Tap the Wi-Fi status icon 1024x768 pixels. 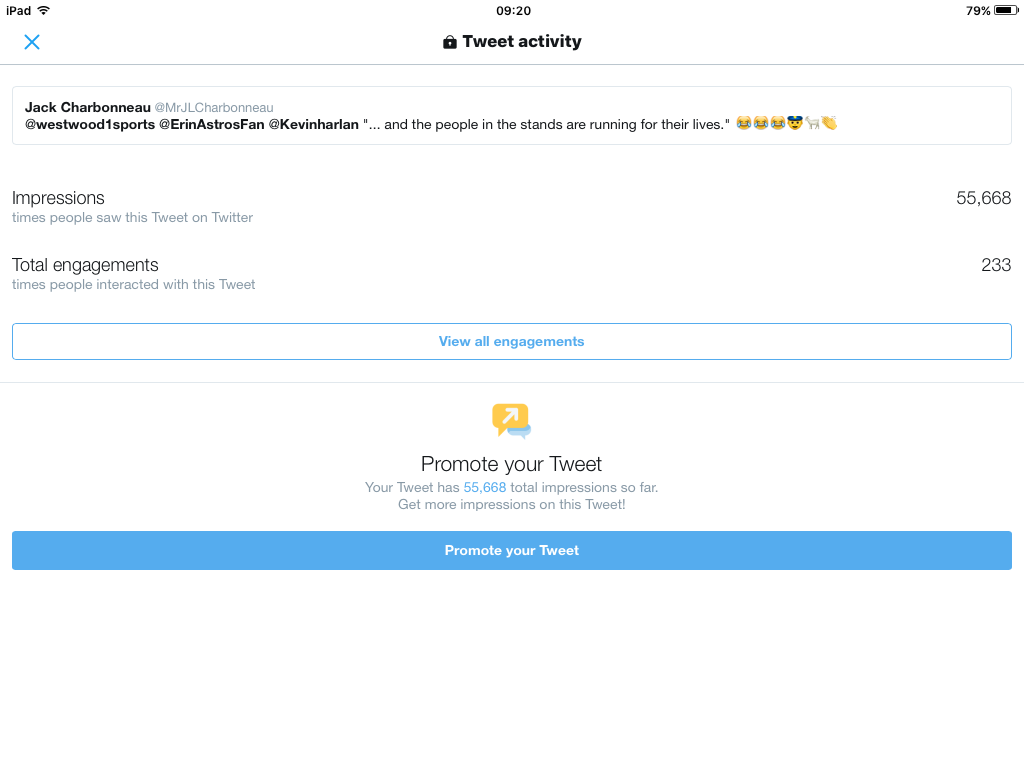(x=44, y=10)
